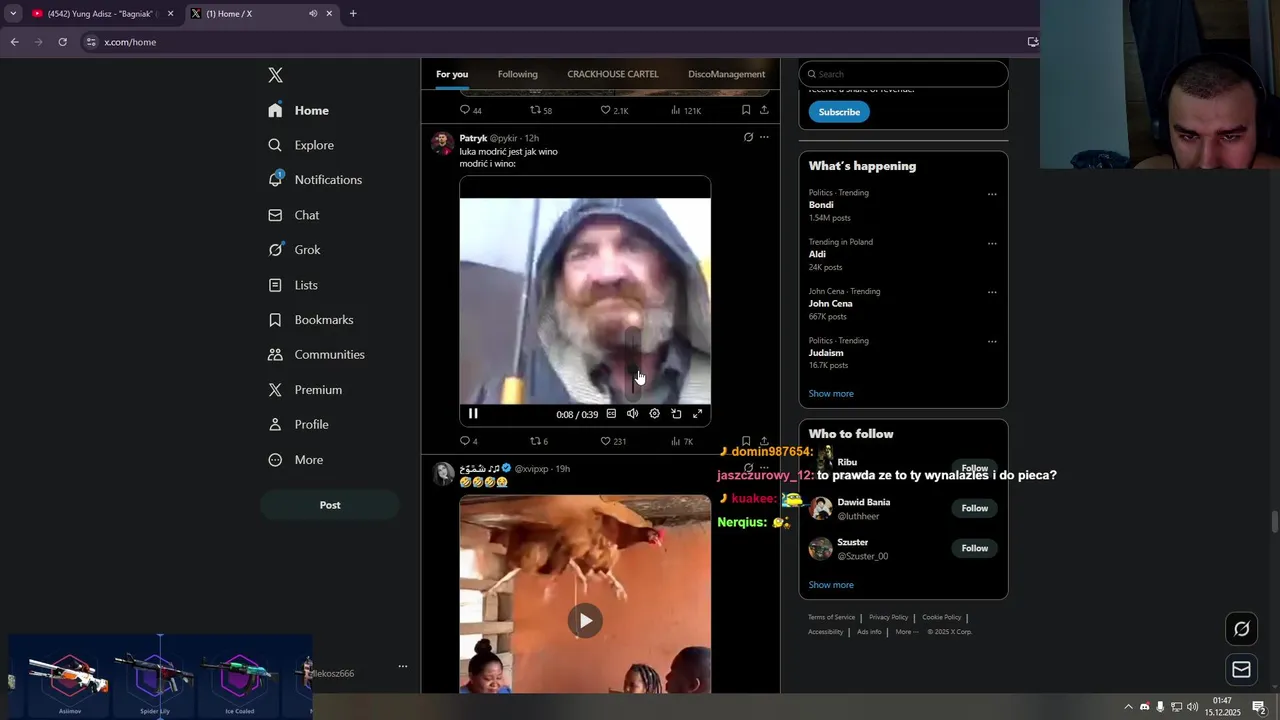
Task: Mute the video with speaker icon
Action: tap(633, 414)
